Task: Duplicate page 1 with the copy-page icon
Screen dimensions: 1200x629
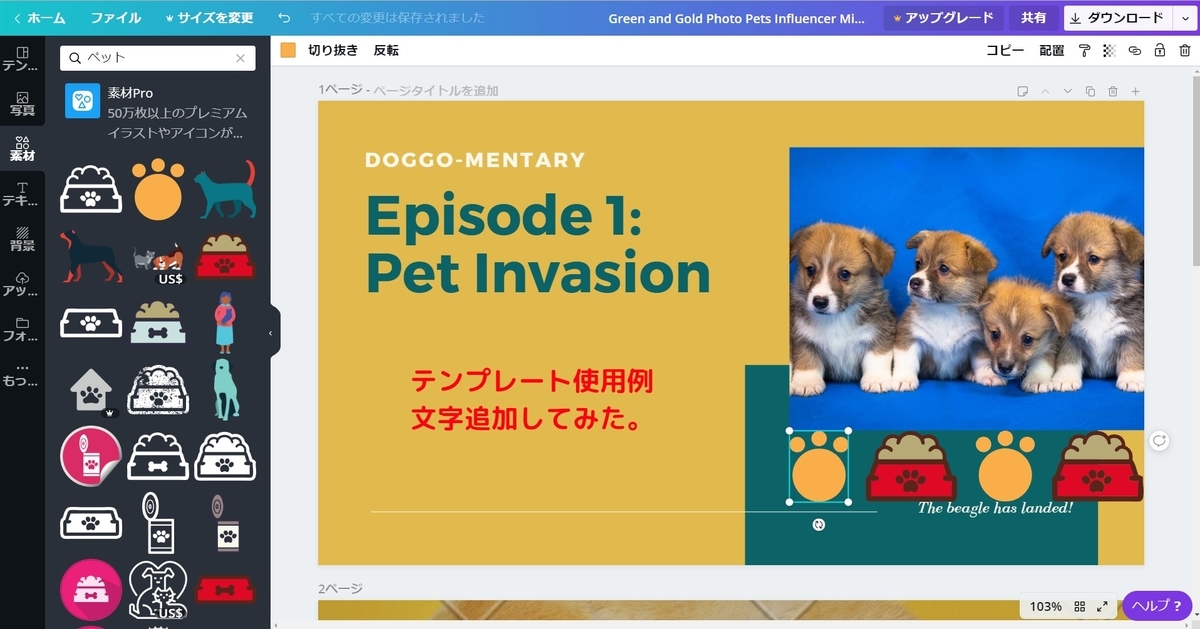Action: click(x=1090, y=91)
